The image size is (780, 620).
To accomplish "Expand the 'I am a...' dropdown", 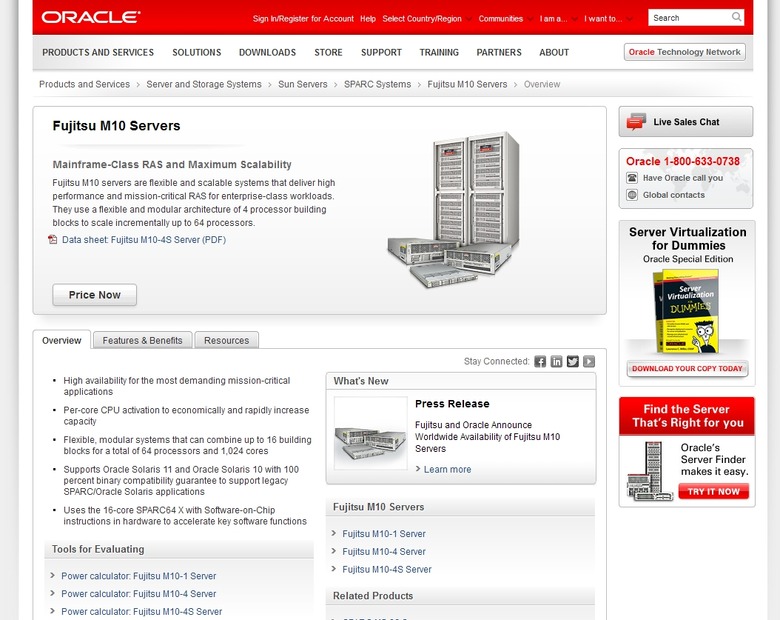I will point(558,18).
